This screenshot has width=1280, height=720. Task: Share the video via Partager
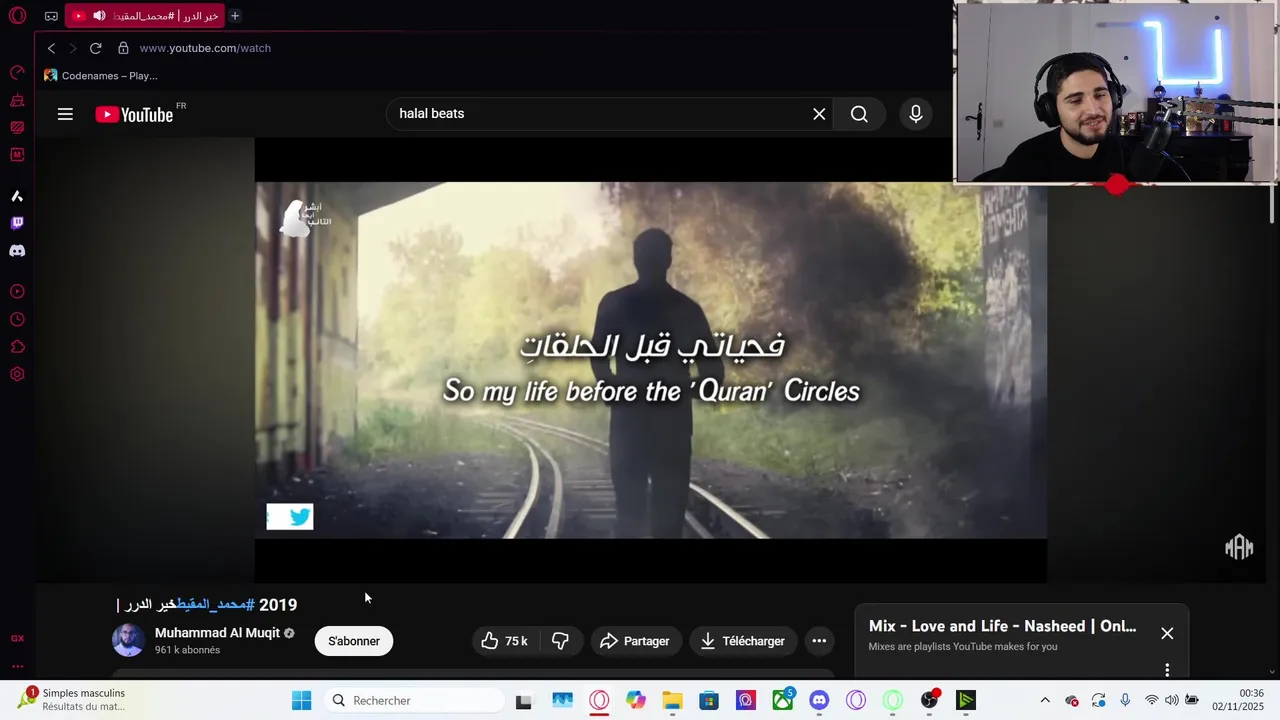[635, 641]
